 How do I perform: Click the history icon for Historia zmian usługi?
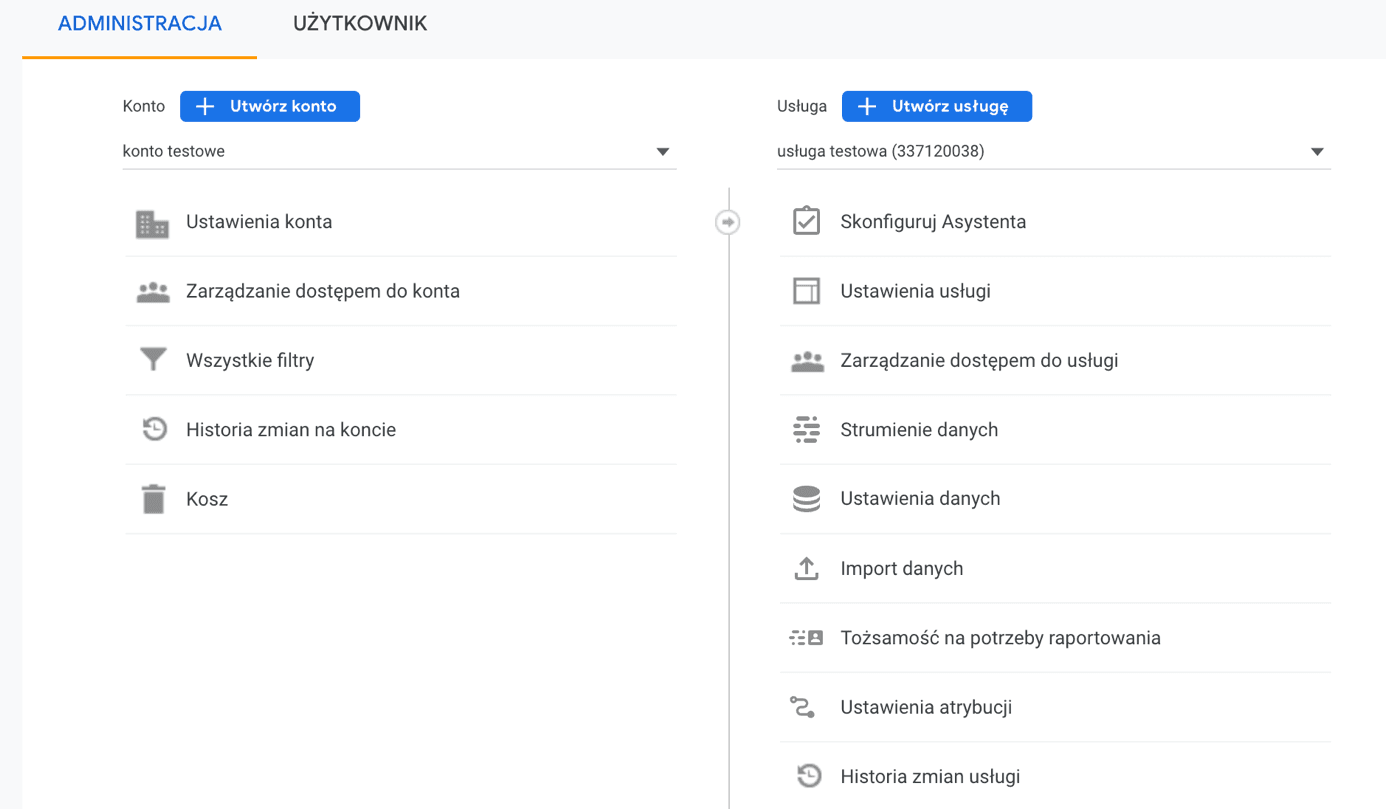(x=808, y=776)
